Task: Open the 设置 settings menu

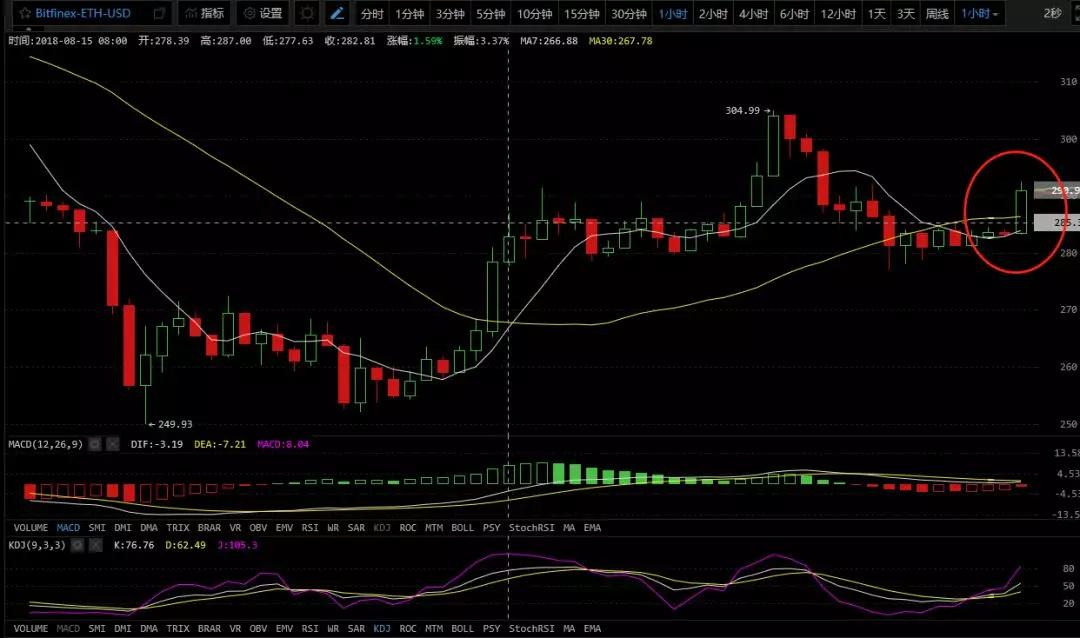Action: coord(262,14)
